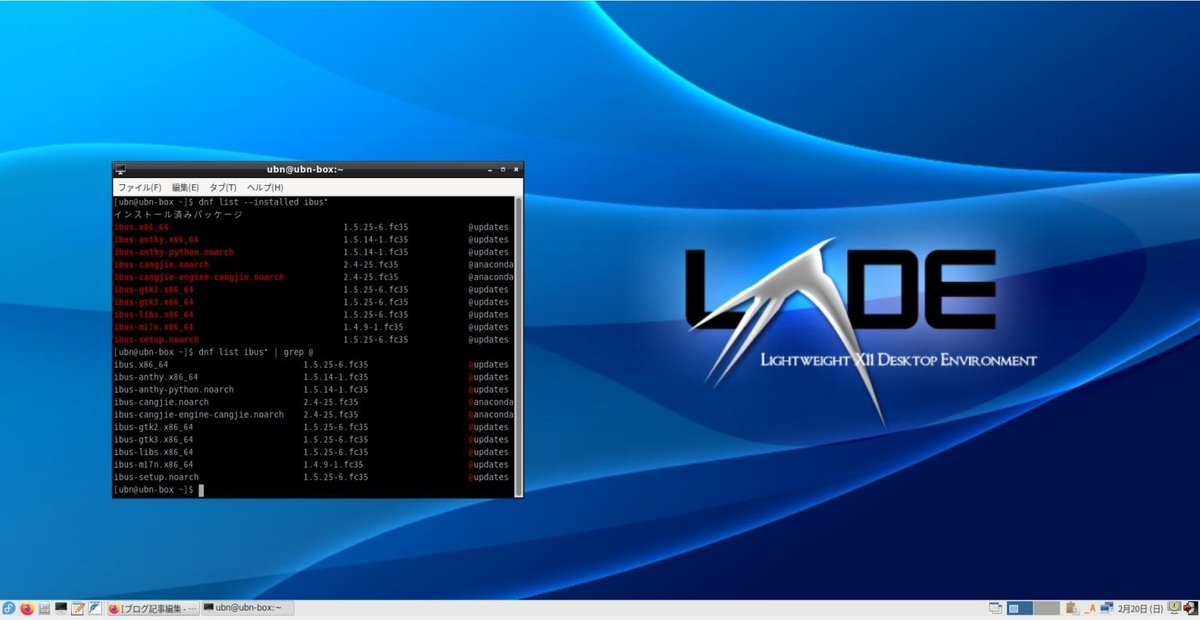Click the date 2月20日 (日) clock
This screenshot has height=620, width=1200.
[x=1140, y=608]
